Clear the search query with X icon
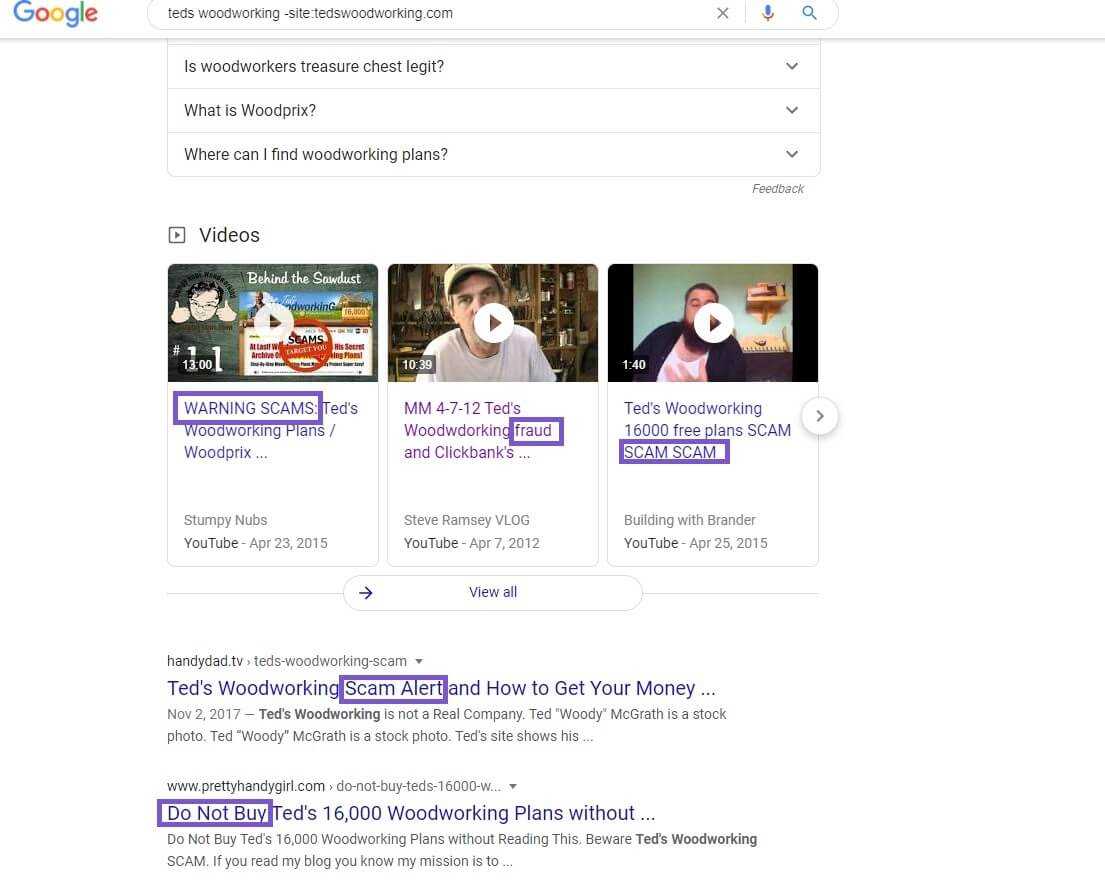The height and width of the screenshot is (883, 1105). [722, 13]
